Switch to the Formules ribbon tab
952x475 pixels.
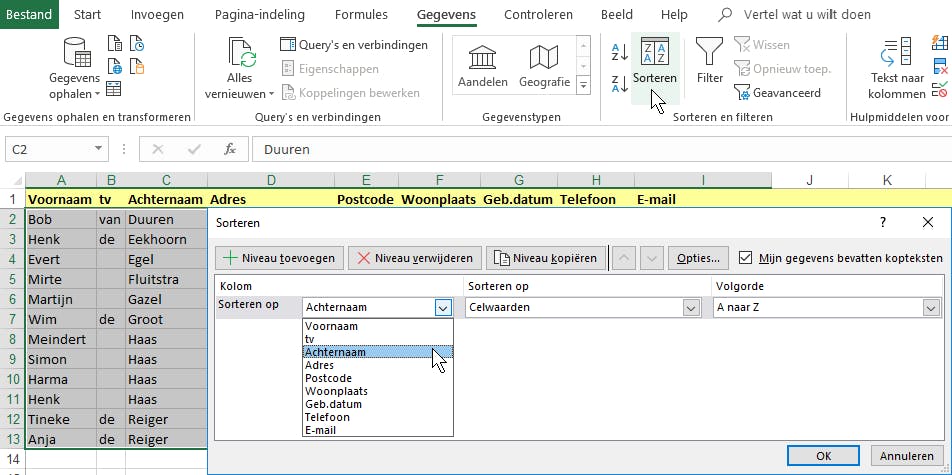362,15
